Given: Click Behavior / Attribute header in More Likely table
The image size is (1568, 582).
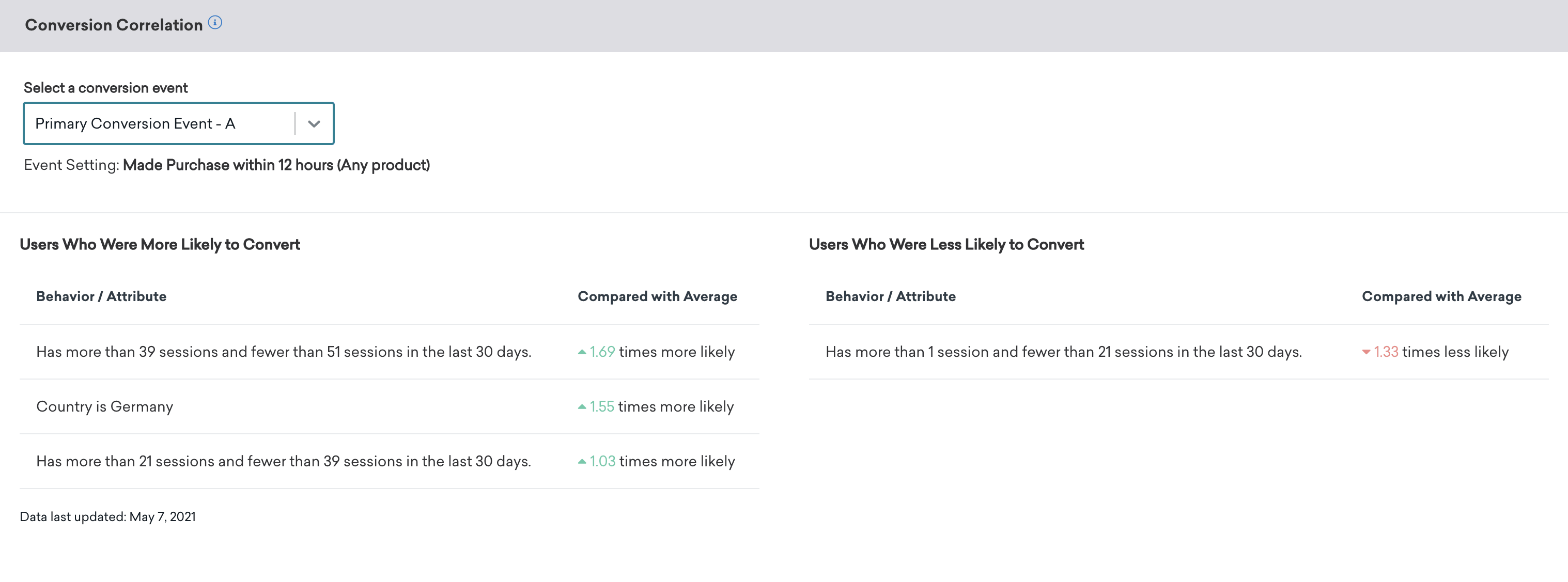Looking at the screenshot, I should point(101,297).
